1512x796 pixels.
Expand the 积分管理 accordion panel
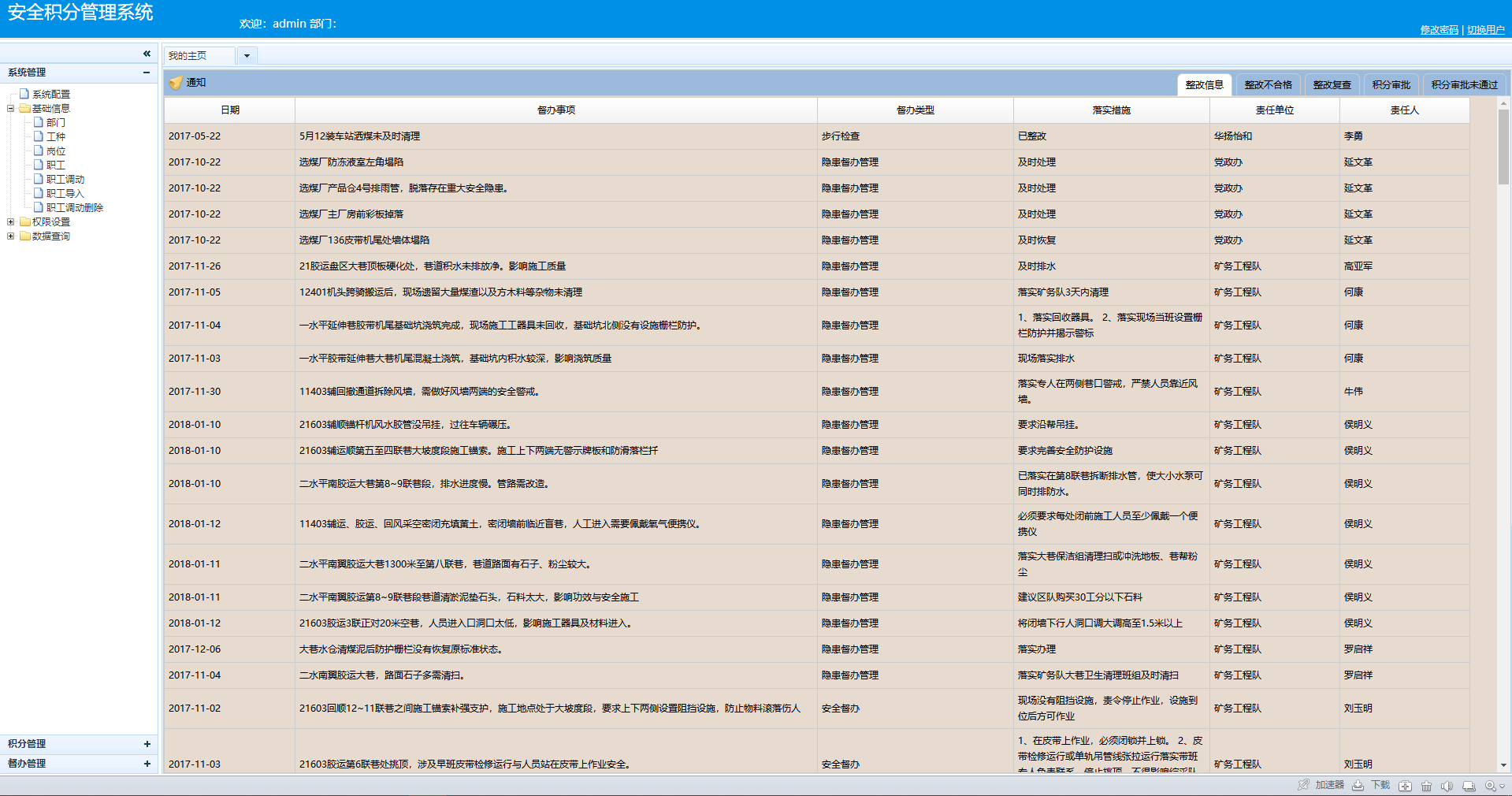tap(147, 744)
